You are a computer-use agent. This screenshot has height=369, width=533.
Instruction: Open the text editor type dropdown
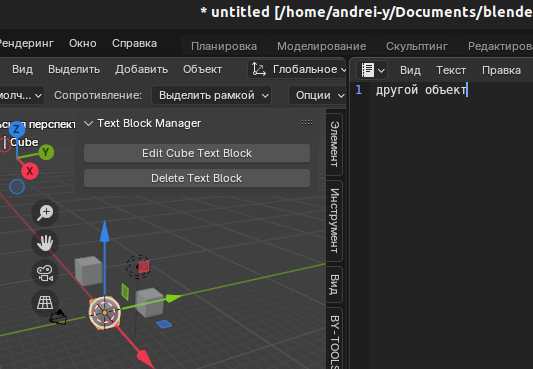pyautogui.click(x=372, y=70)
